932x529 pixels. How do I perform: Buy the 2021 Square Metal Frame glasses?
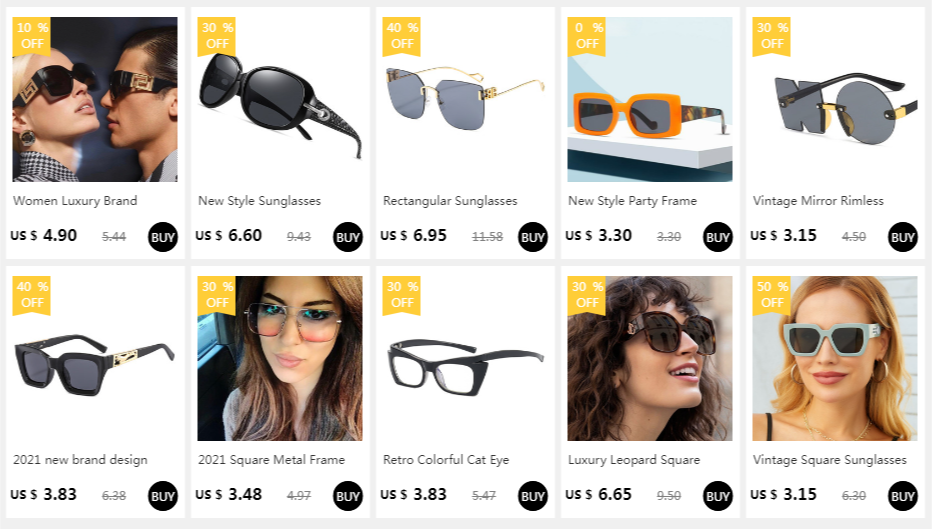348,496
